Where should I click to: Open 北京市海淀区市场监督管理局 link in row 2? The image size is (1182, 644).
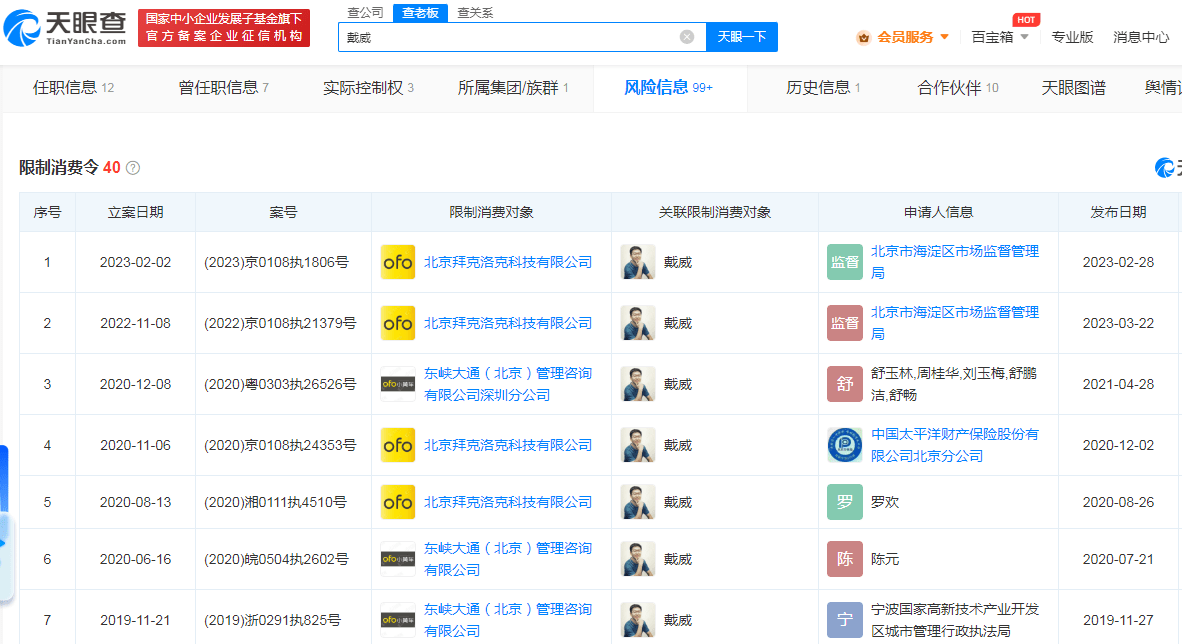[x=954, y=324]
